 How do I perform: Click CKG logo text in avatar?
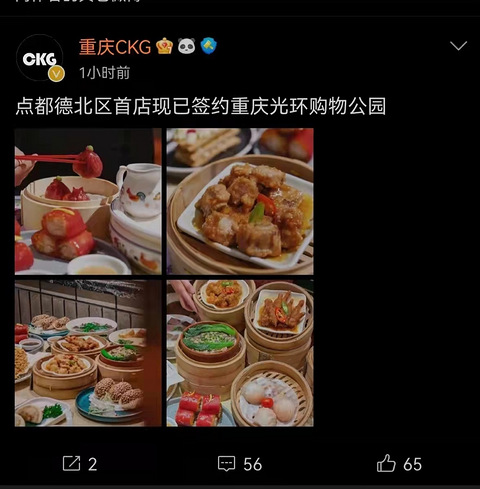pos(40,59)
